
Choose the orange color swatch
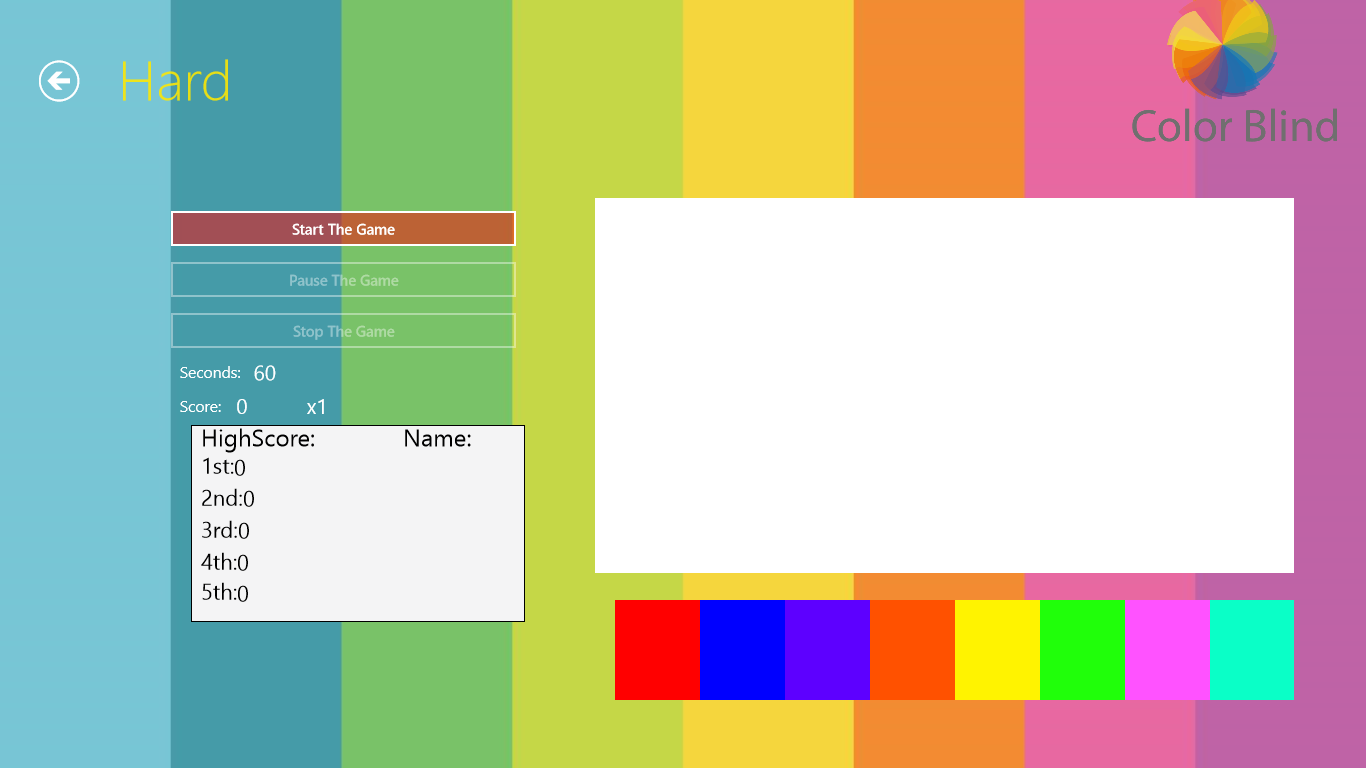tap(912, 650)
